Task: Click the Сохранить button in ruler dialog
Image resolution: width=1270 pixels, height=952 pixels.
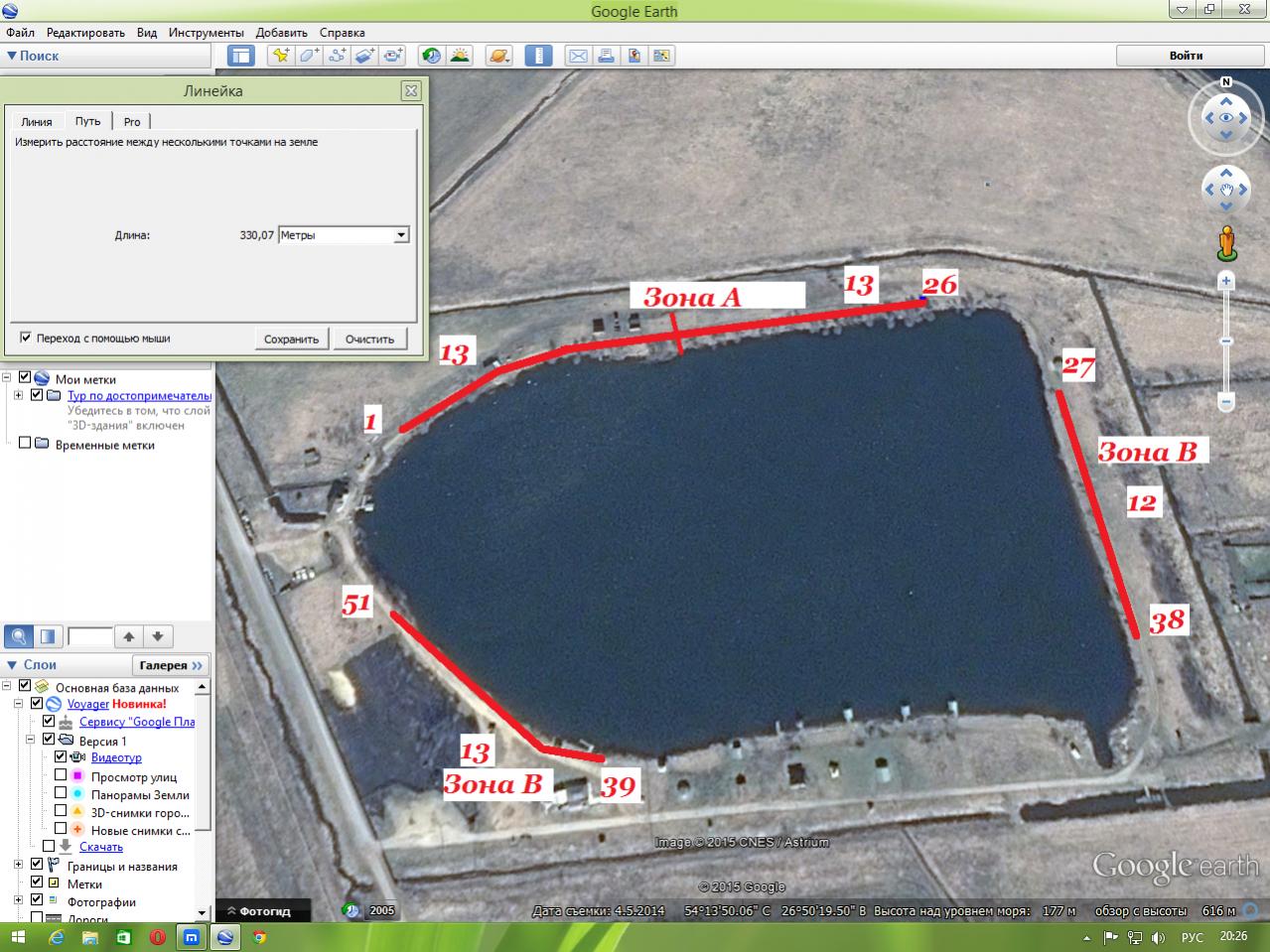Action: pos(291,339)
